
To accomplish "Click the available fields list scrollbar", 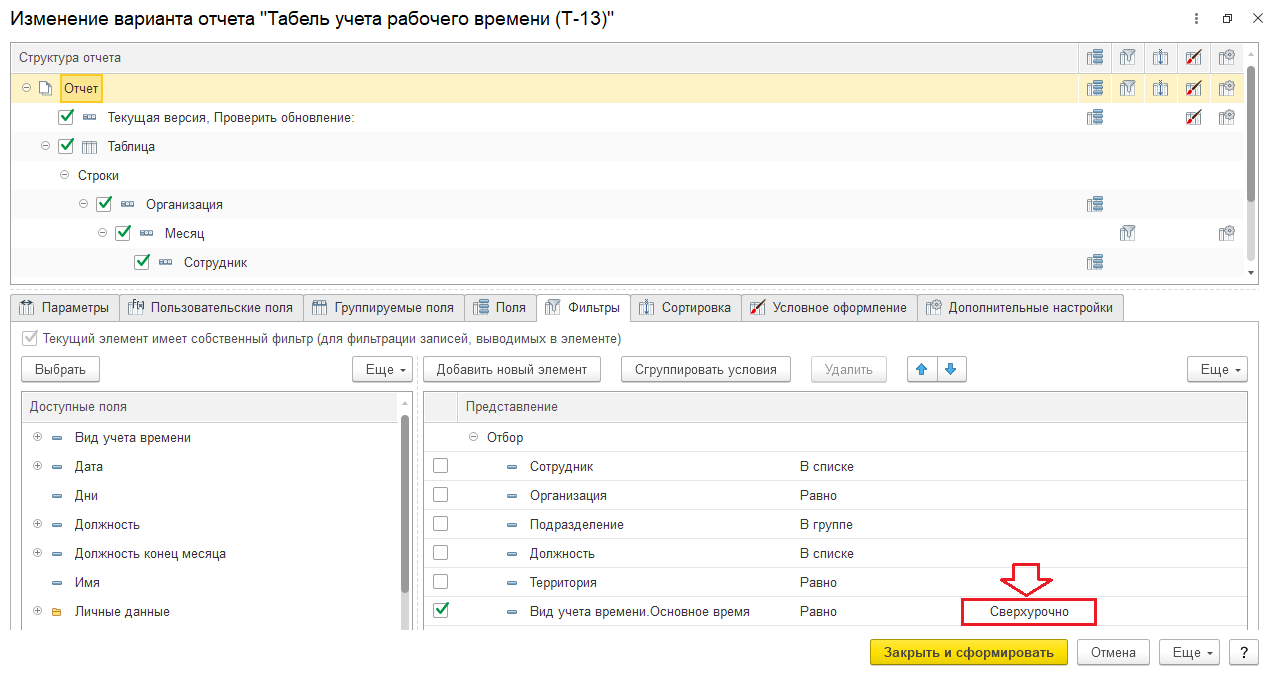I will (x=405, y=500).
